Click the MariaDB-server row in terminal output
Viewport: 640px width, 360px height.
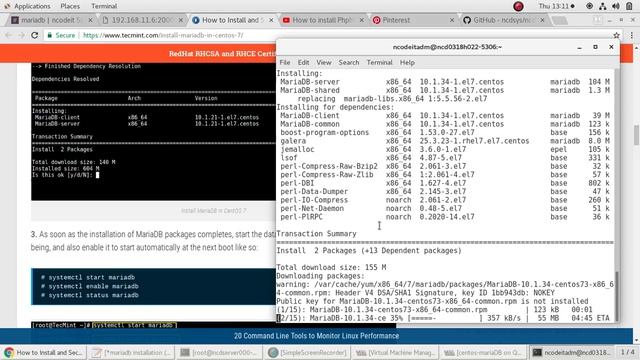tap(444, 82)
